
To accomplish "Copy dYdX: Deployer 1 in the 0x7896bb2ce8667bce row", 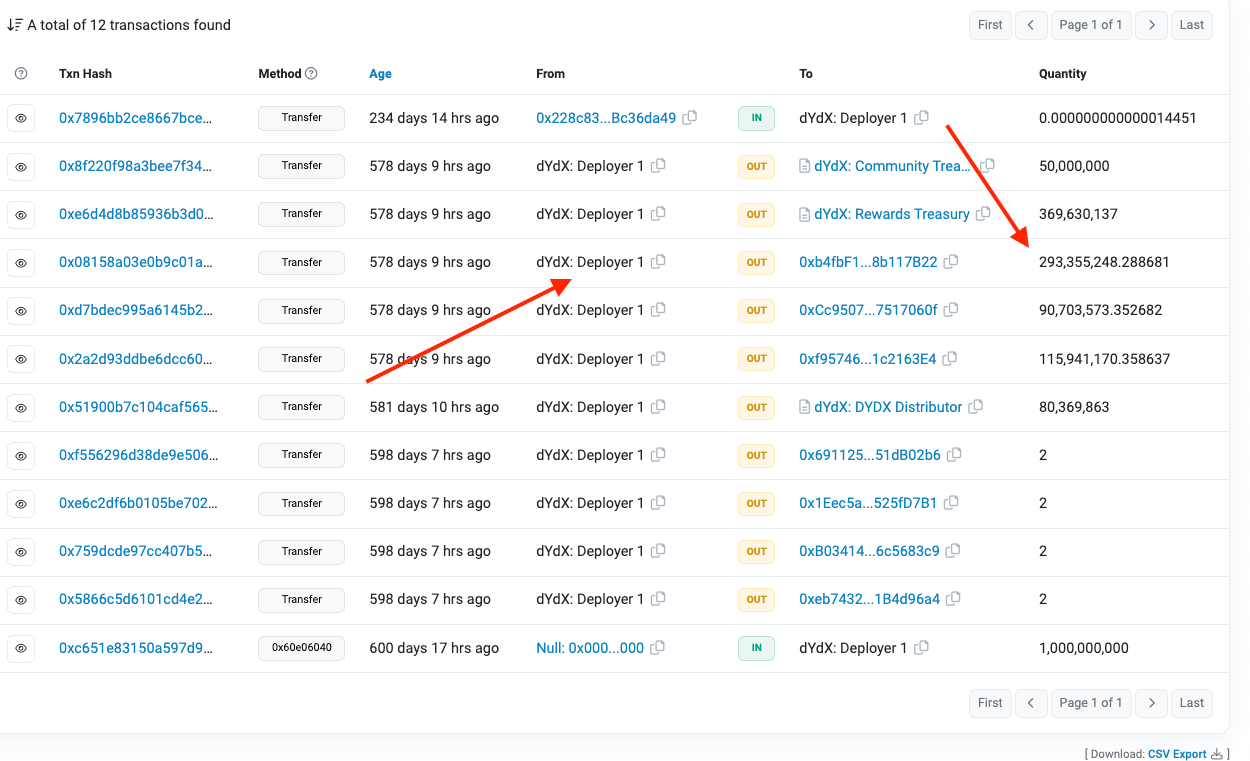I will coord(921,117).
